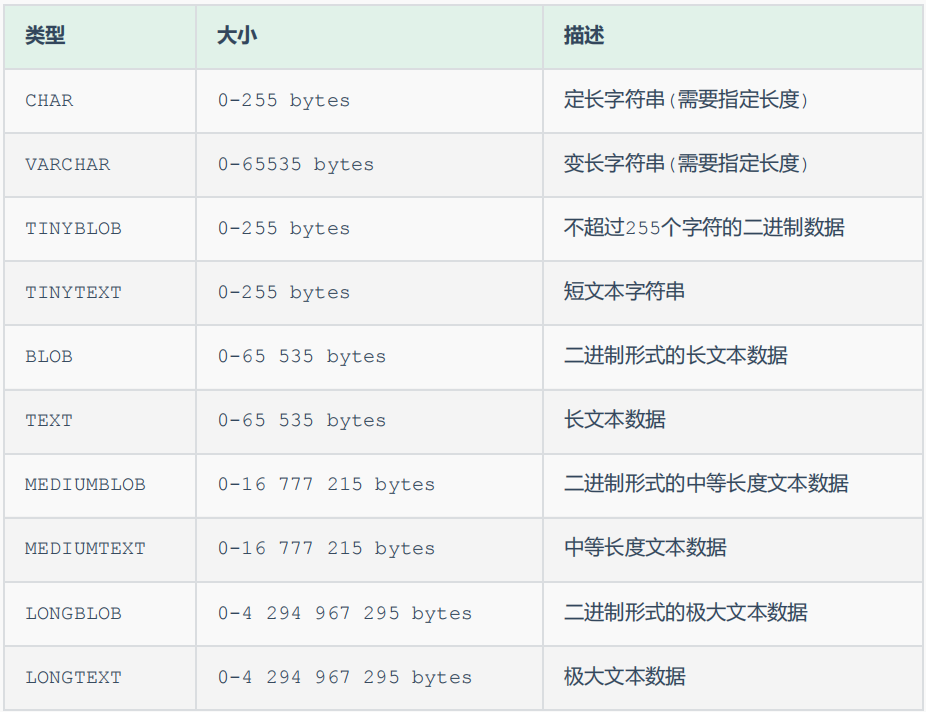Click the 0-65535 bytes size for VARCHAR
Viewport: 926px width, 712px height.
[x=296, y=165]
